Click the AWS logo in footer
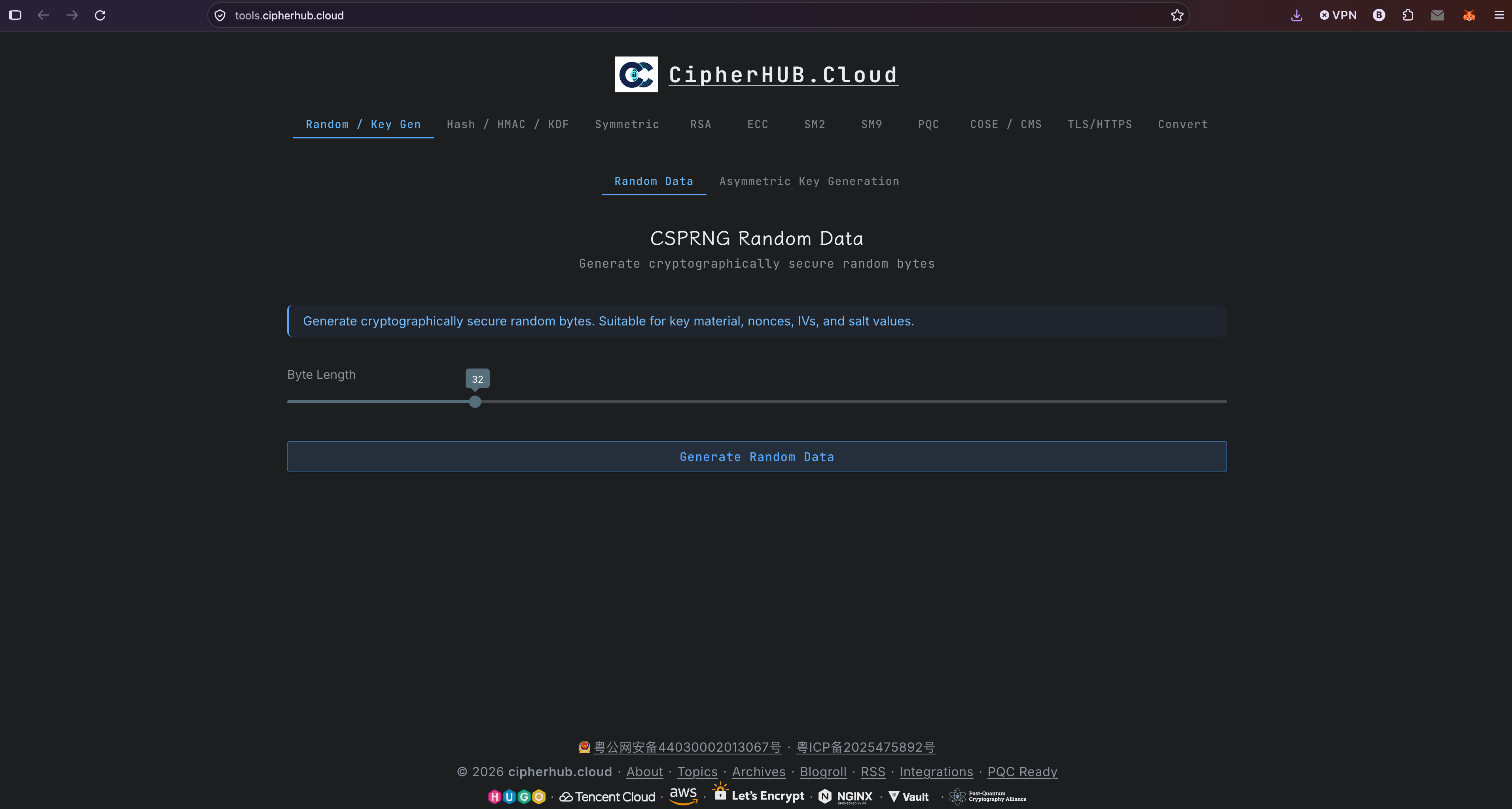 pyautogui.click(x=684, y=796)
